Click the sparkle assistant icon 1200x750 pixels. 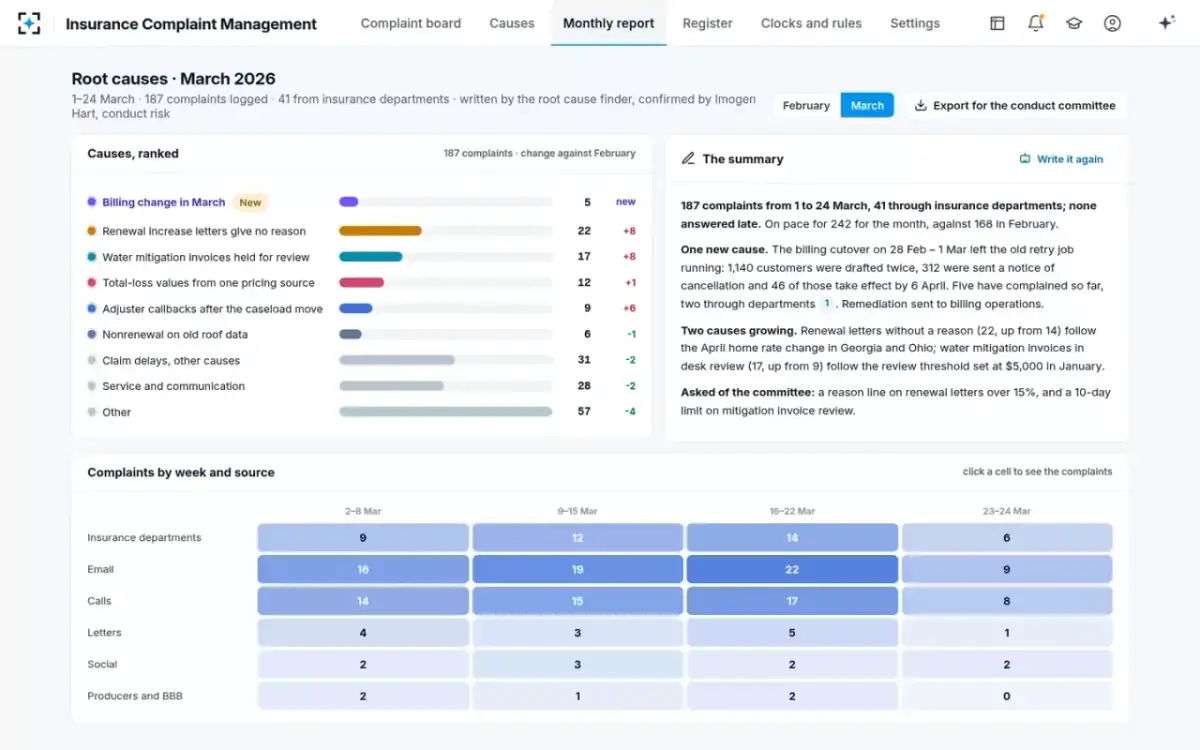1166,23
